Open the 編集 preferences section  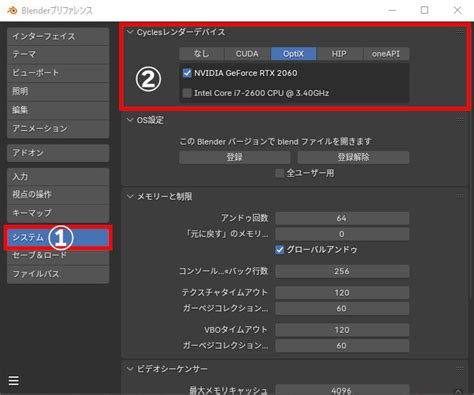[58, 110]
